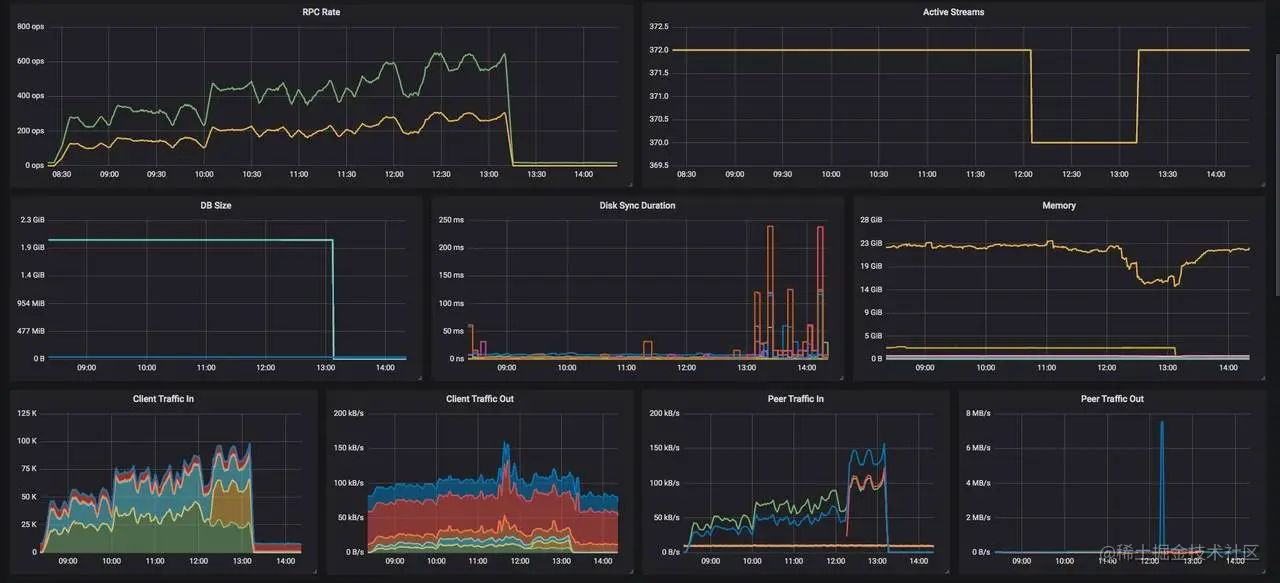Click the 372.5 value on Active Streams axis
Viewport: 1280px width, 583px height.
point(659,26)
